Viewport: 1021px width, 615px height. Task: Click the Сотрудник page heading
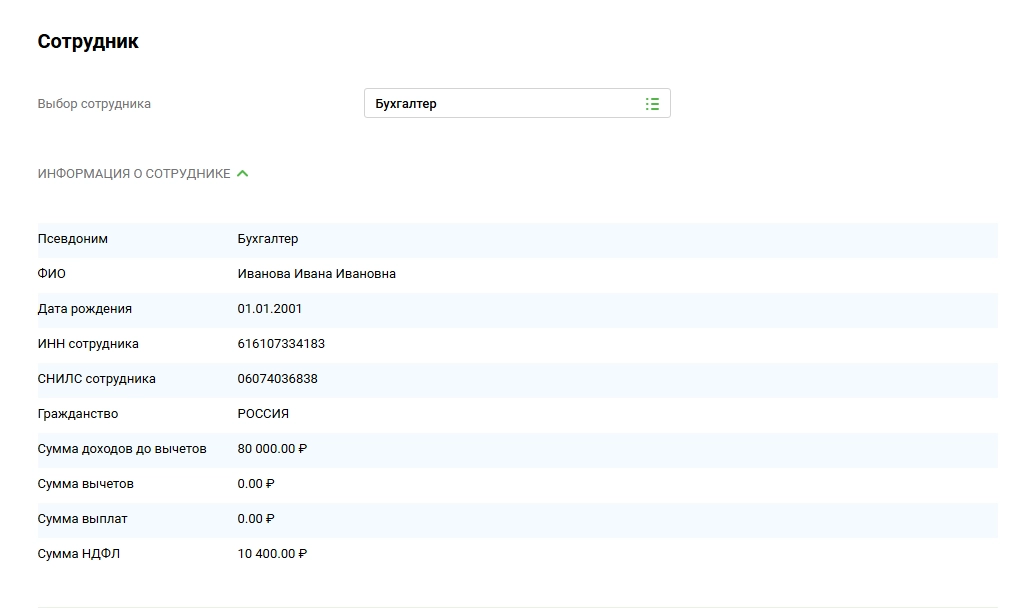point(88,42)
